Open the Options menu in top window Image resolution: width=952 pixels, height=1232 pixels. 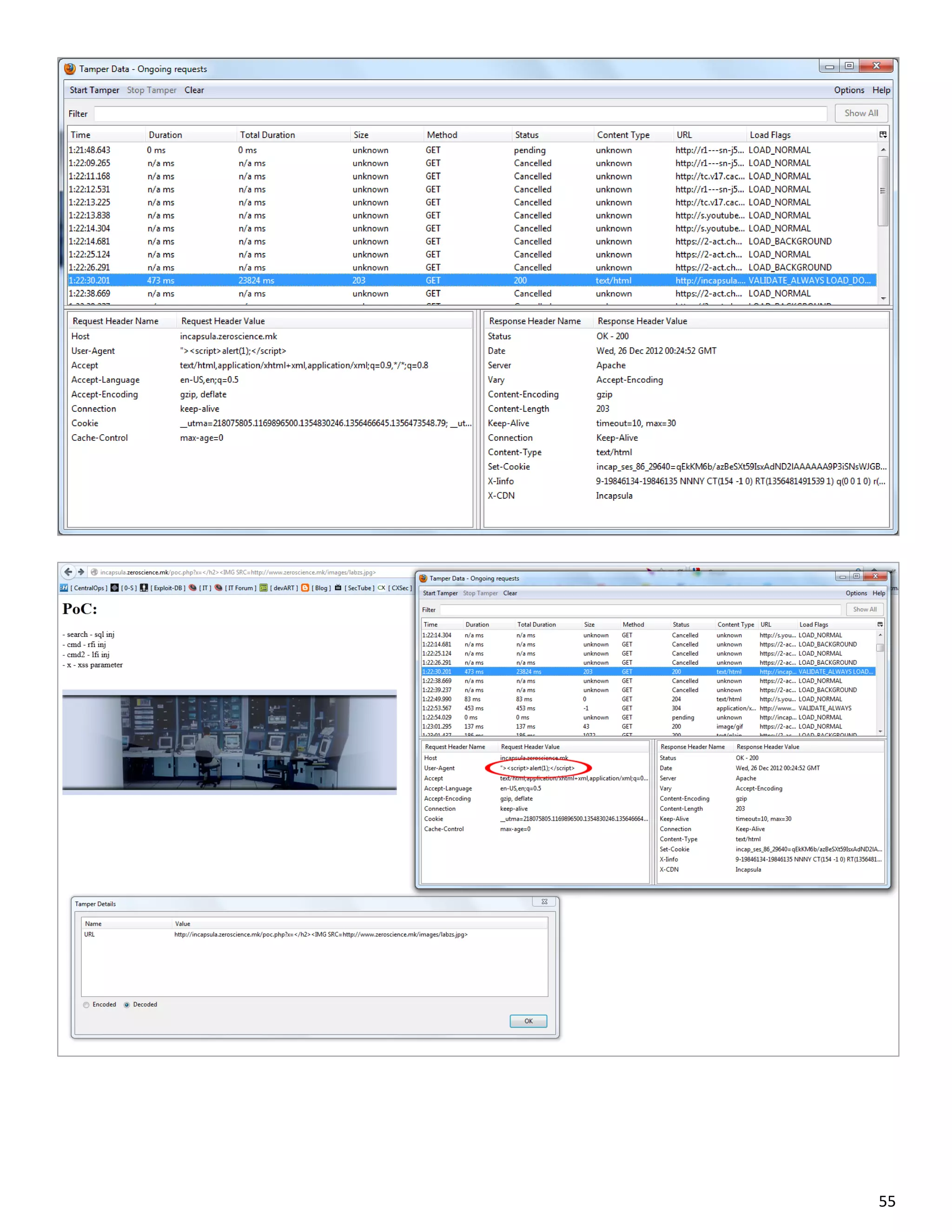point(848,90)
